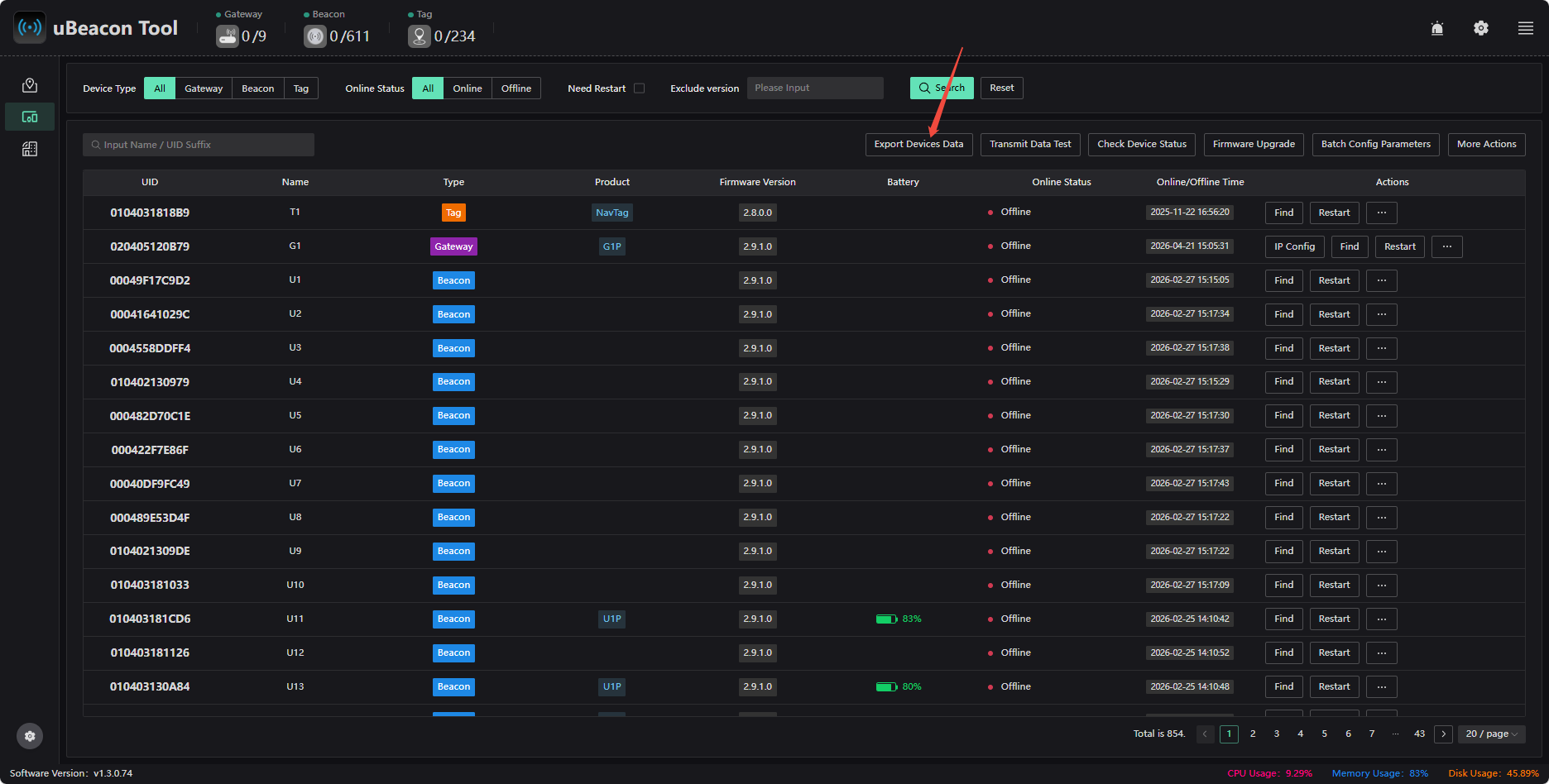Go to page 3 of results
This screenshot has height=784, width=1549.
pos(1277,734)
